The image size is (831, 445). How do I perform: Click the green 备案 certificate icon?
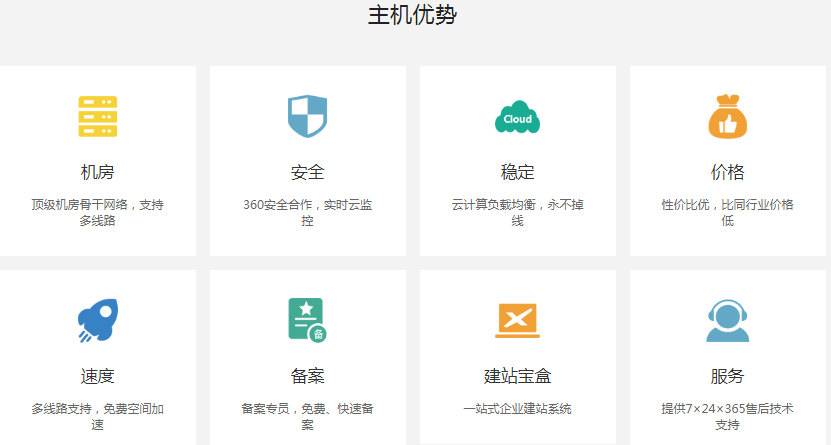(x=307, y=321)
